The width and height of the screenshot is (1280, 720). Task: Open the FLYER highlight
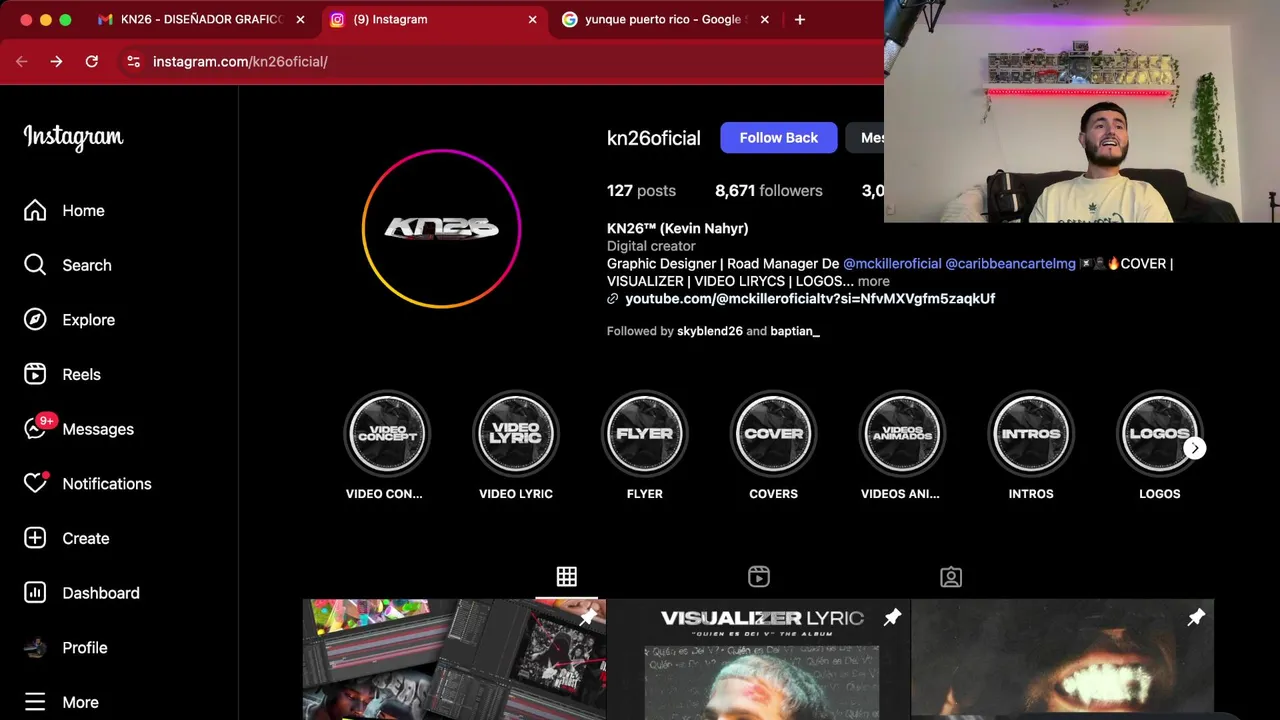[x=645, y=434]
